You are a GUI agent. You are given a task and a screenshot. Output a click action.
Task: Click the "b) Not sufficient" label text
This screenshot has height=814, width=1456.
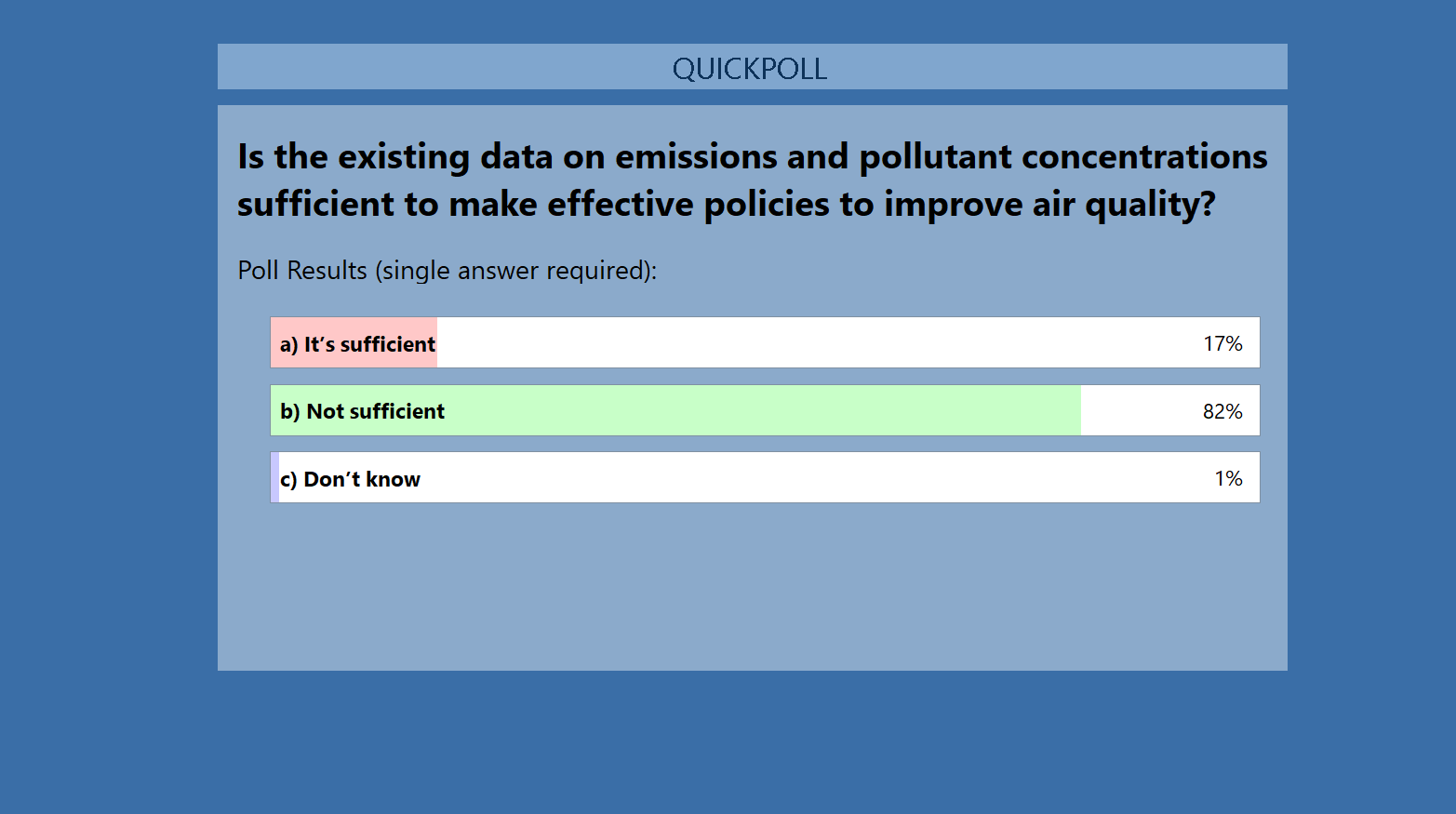coord(362,411)
